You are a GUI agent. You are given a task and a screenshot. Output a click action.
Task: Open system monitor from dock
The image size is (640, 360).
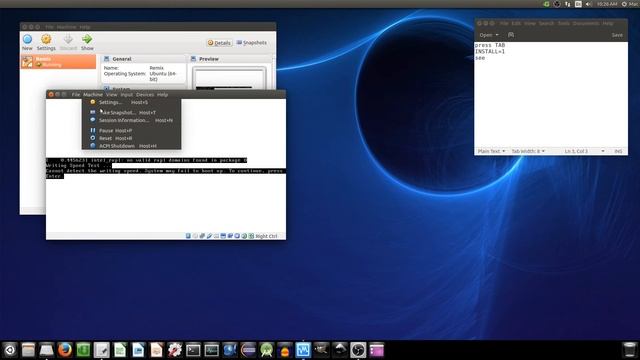(211, 350)
